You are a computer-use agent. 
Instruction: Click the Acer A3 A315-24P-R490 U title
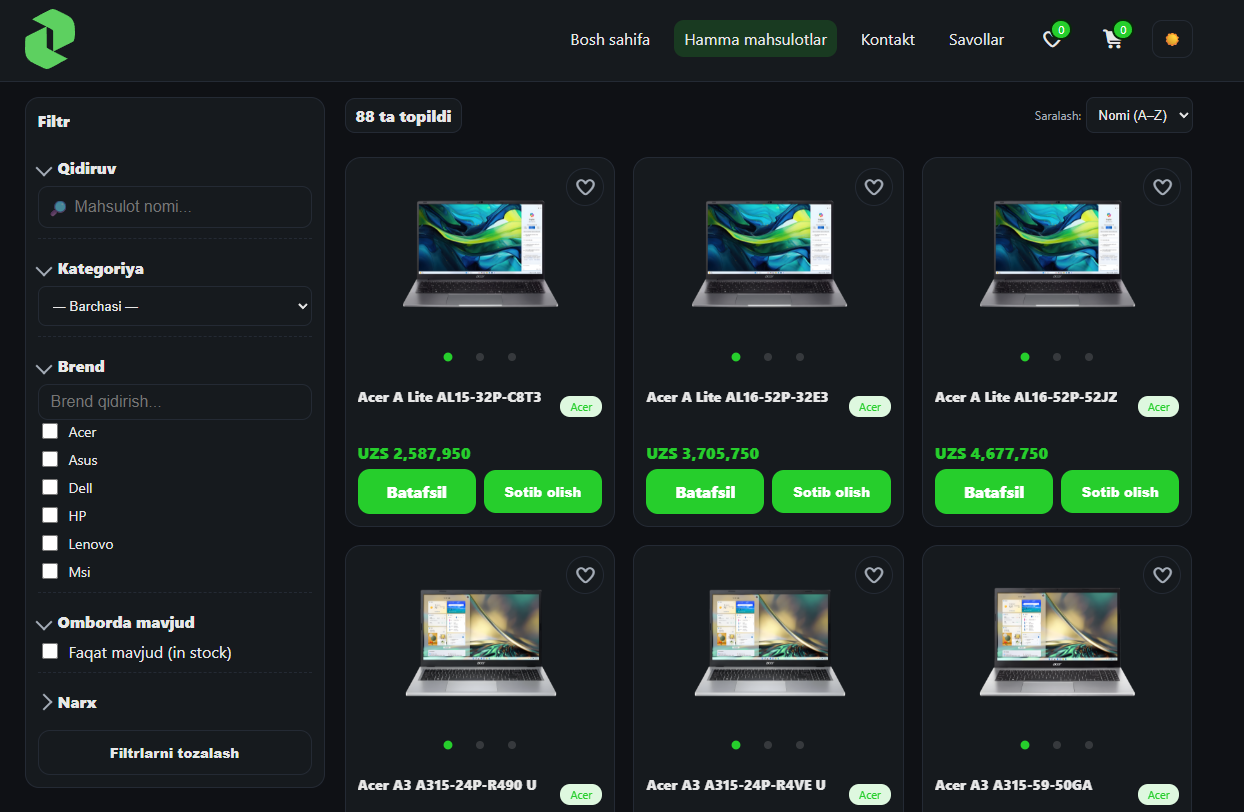447,785
